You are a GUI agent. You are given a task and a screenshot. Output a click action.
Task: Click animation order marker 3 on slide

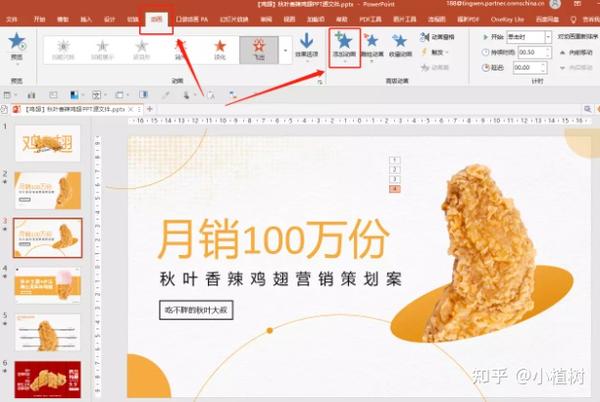coord(395,179)
